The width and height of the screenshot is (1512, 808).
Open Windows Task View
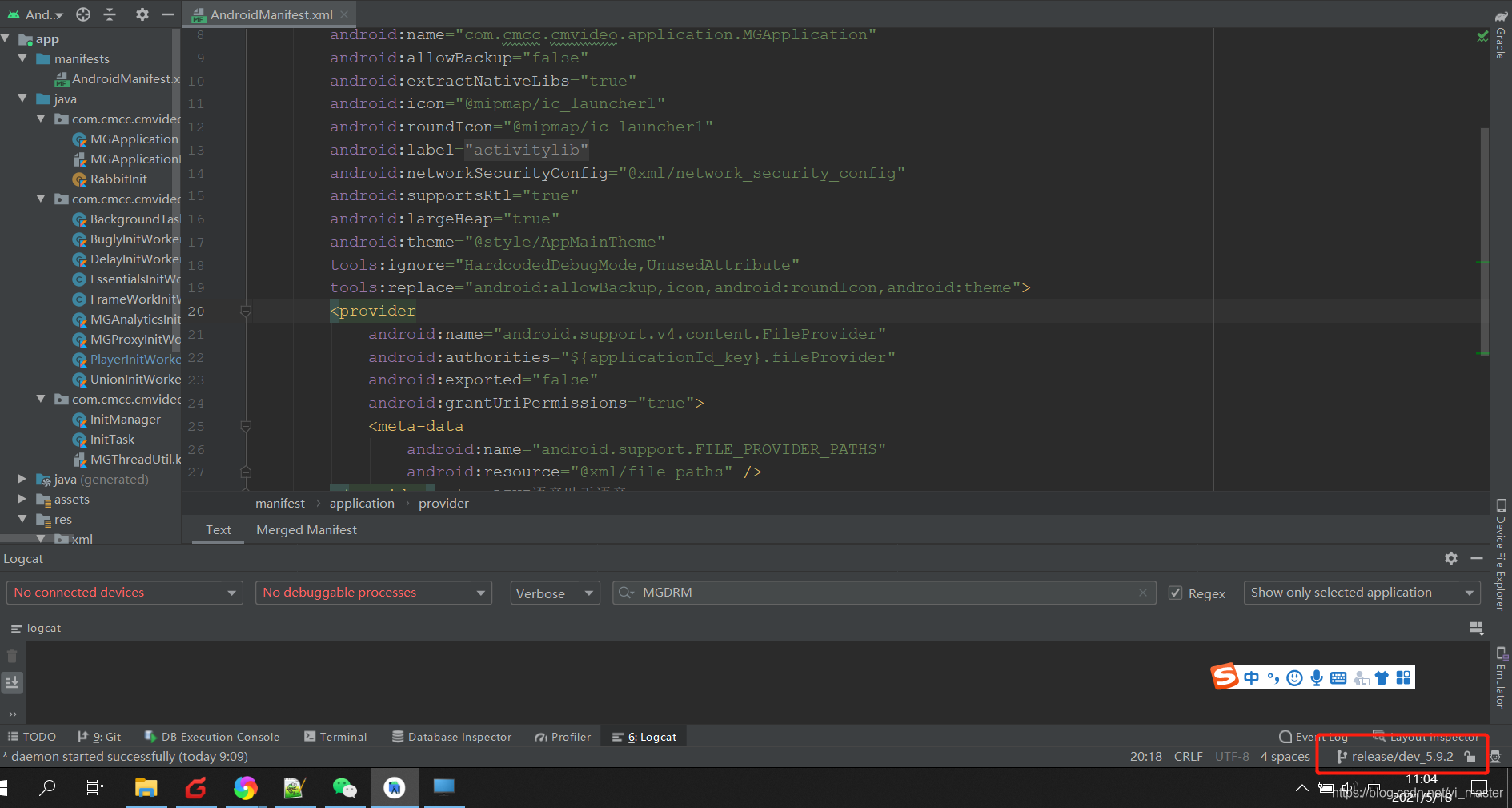click(x=95, y=788)
